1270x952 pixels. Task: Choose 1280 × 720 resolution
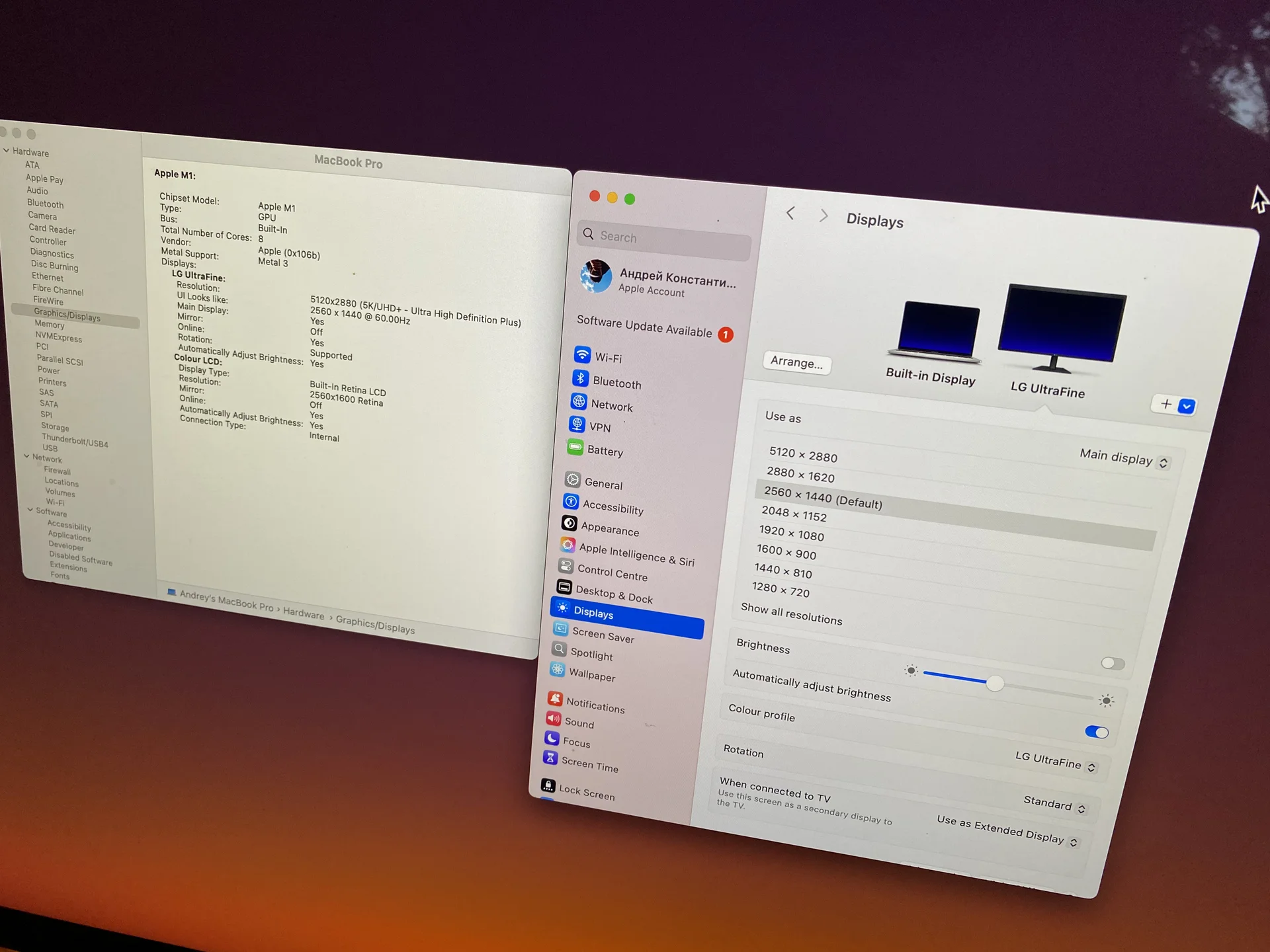(x=781, y=589)
